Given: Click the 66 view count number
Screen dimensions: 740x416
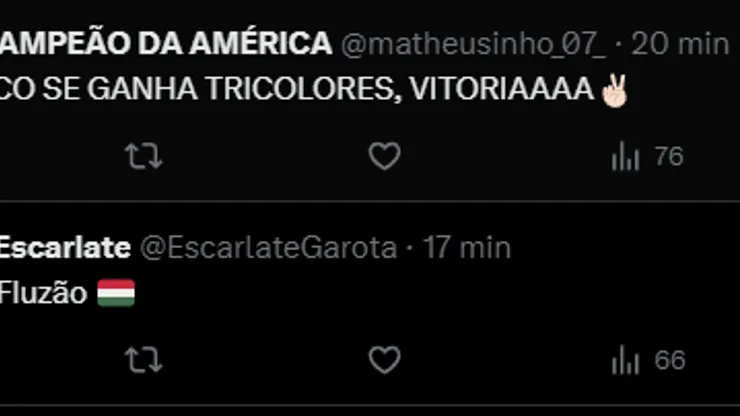Looking at the screenshot, I should click(670, 360).
